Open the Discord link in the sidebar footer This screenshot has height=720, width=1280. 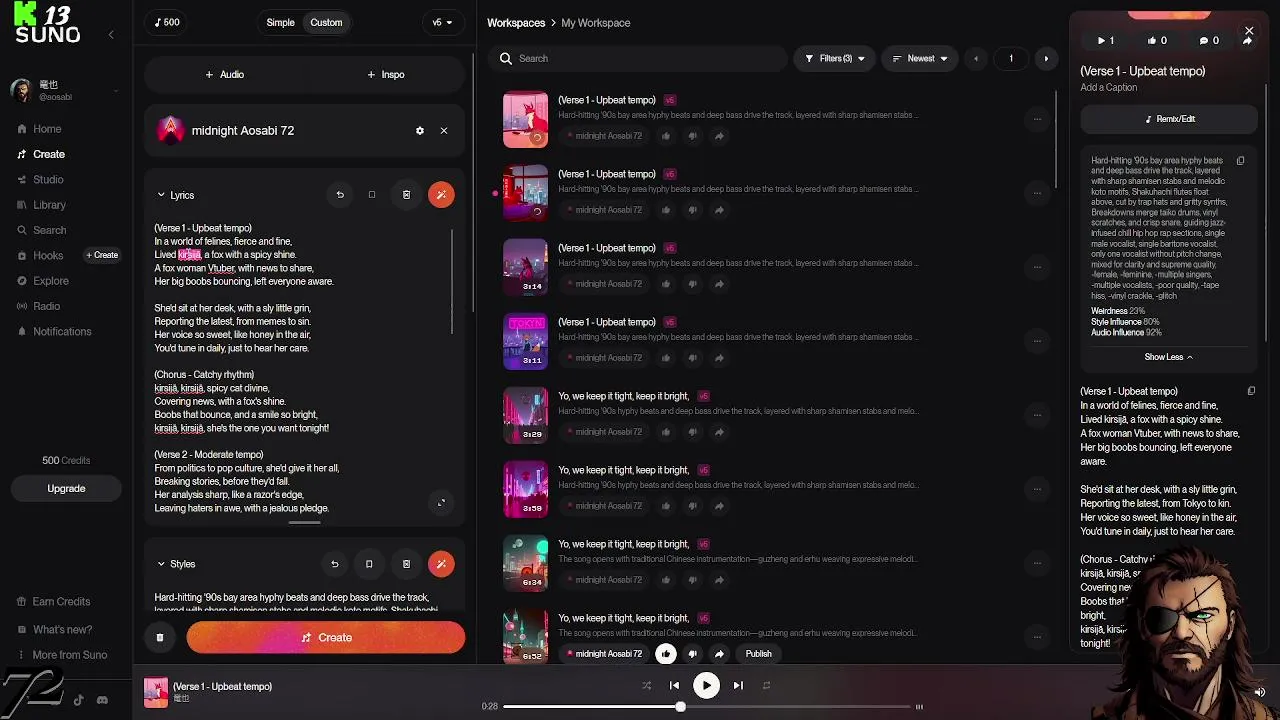point(102,700)
